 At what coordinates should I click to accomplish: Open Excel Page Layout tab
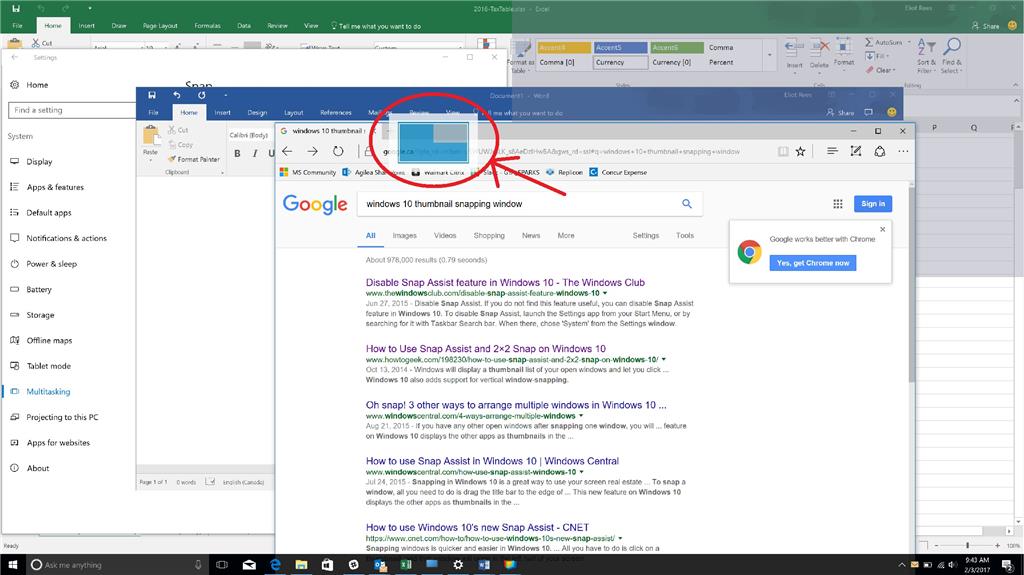(x=160, y=26)
